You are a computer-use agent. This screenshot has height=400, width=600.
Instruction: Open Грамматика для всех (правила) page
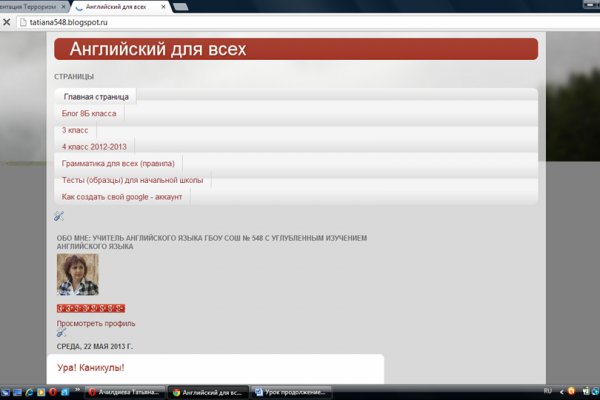click(118, 164)
